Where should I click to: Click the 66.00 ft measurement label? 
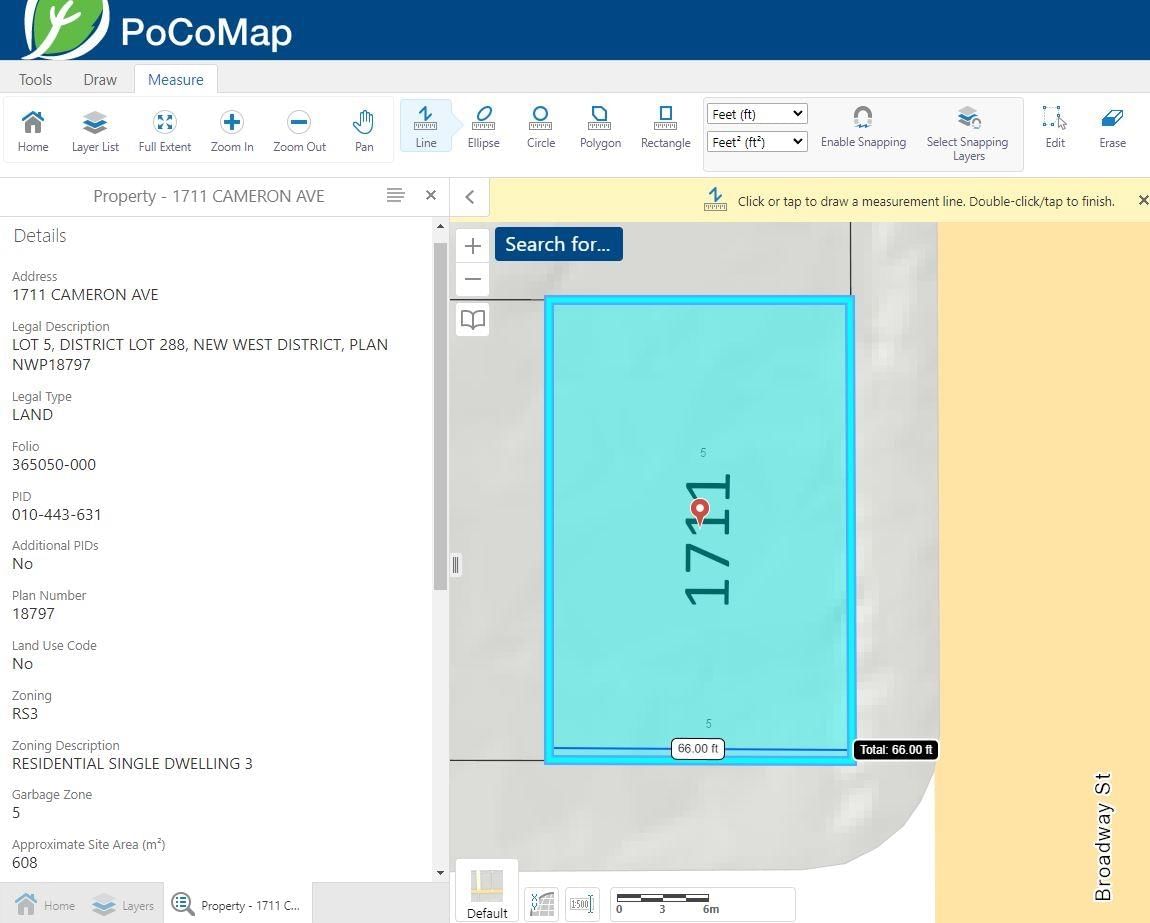697,748
